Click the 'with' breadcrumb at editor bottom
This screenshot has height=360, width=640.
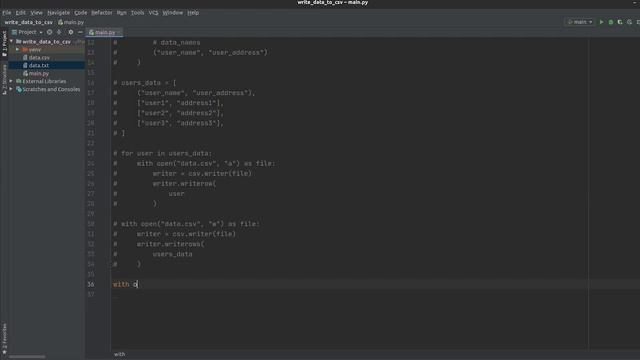(120, 354)
